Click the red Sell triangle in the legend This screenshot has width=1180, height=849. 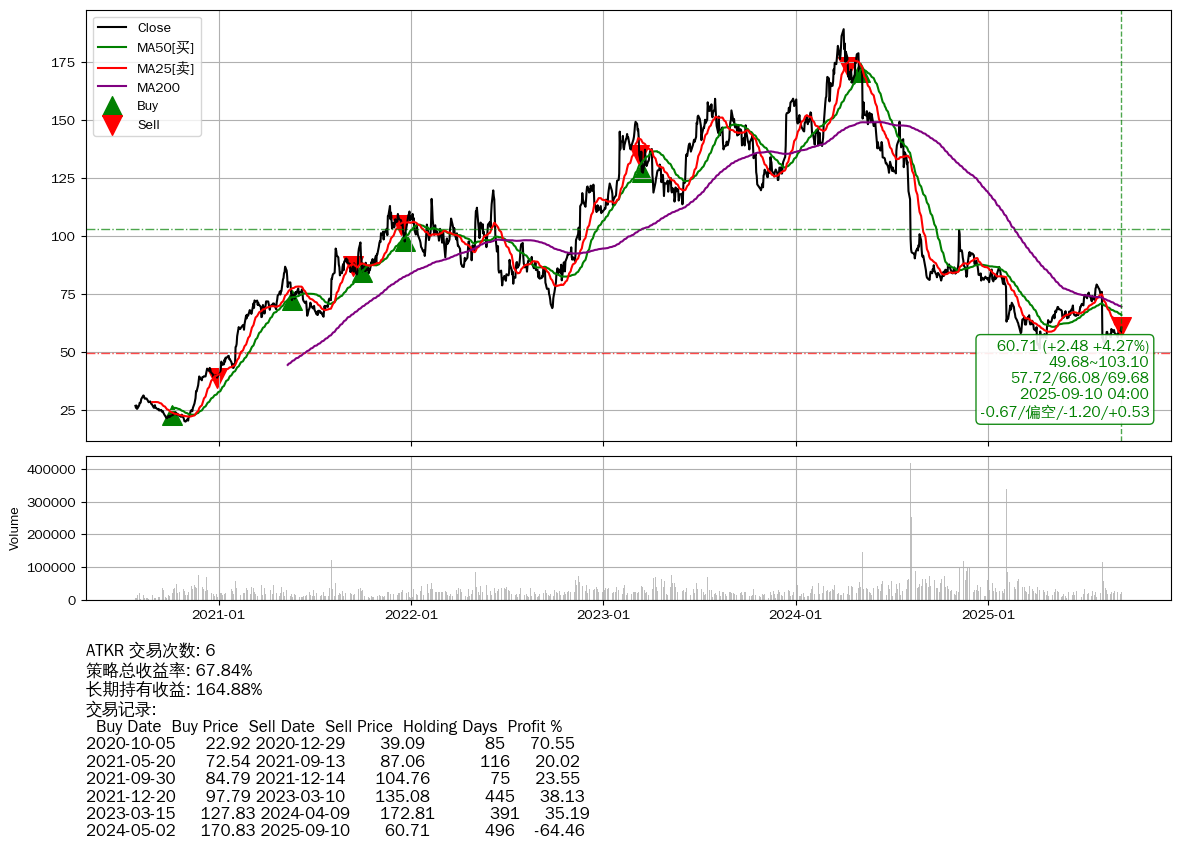click(113, 125)
